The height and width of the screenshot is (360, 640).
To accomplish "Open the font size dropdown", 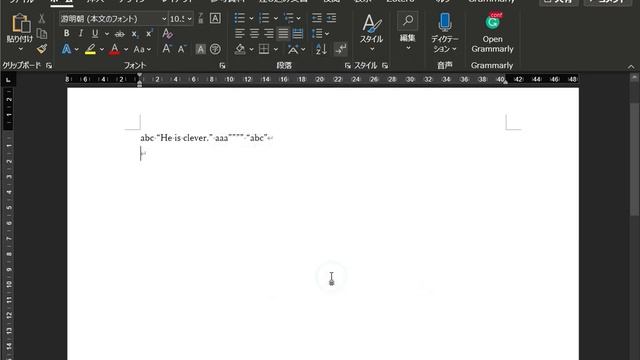I will pyautogui.click(x=189, y=19).
